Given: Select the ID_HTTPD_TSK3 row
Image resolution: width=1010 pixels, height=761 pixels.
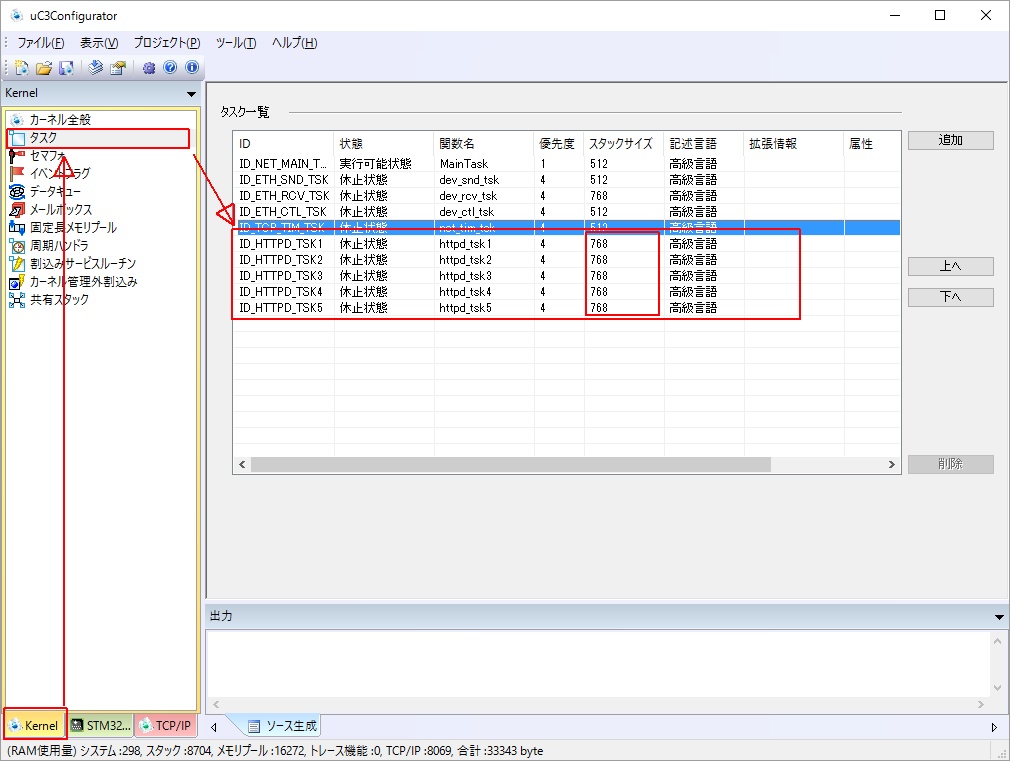Looking at the screenshot, I should 281,276.
